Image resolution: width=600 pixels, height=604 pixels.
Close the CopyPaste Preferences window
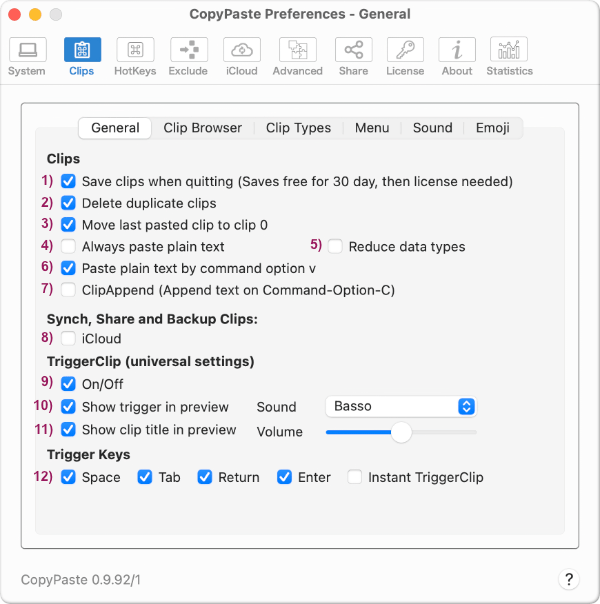click(15, 15)
